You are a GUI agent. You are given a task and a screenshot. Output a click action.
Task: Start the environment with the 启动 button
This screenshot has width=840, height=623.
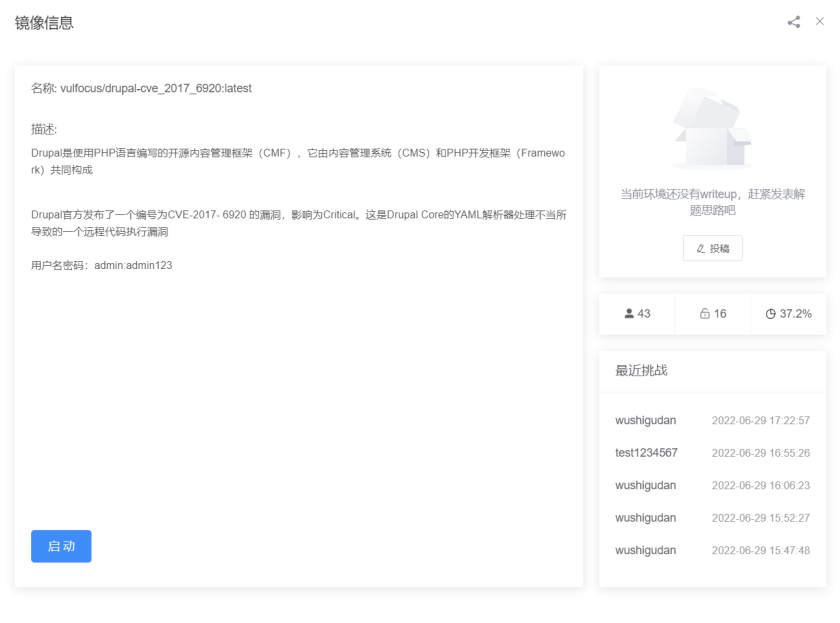point(61,546)
